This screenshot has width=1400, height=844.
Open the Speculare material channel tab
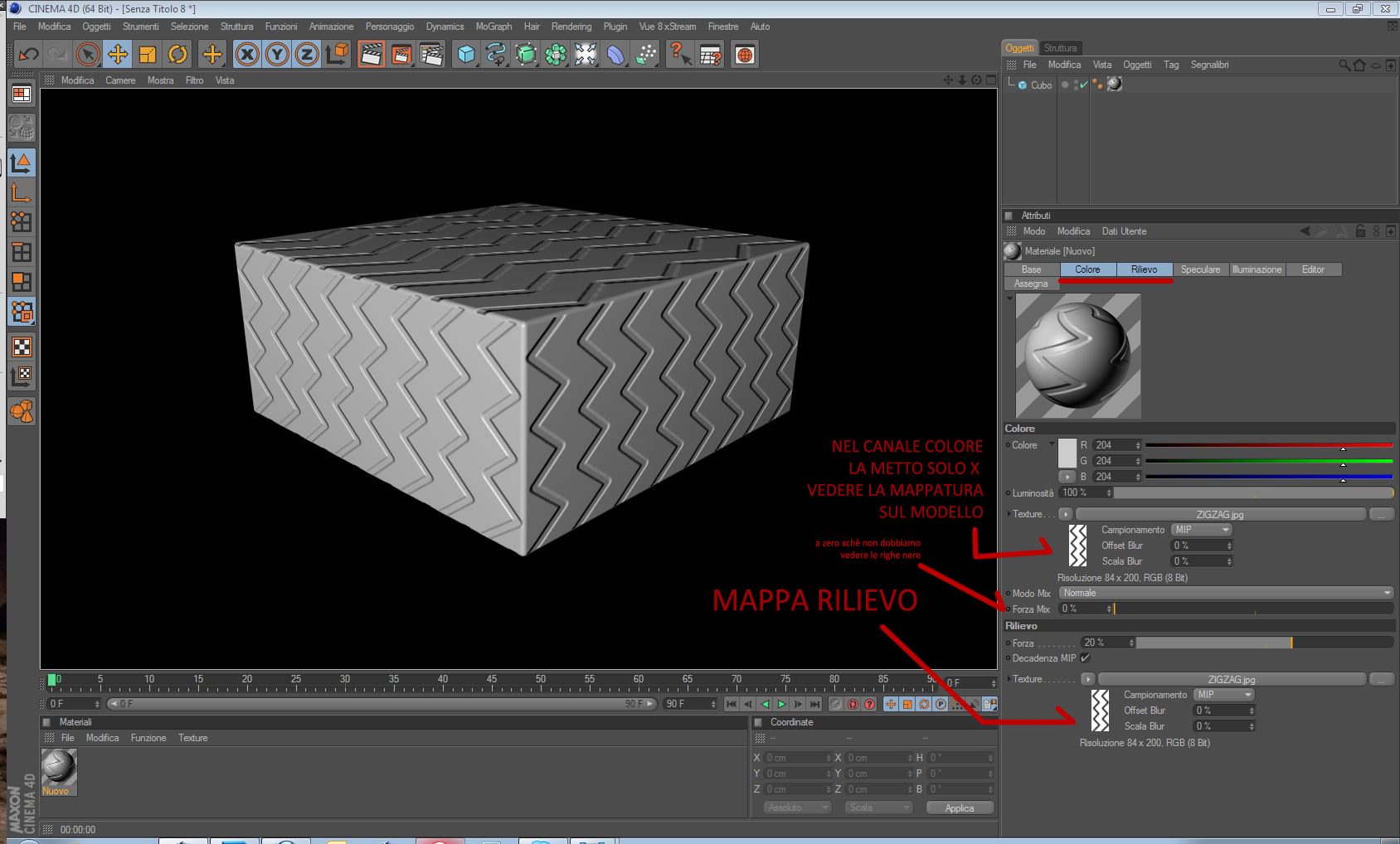tap(1200, 269)
